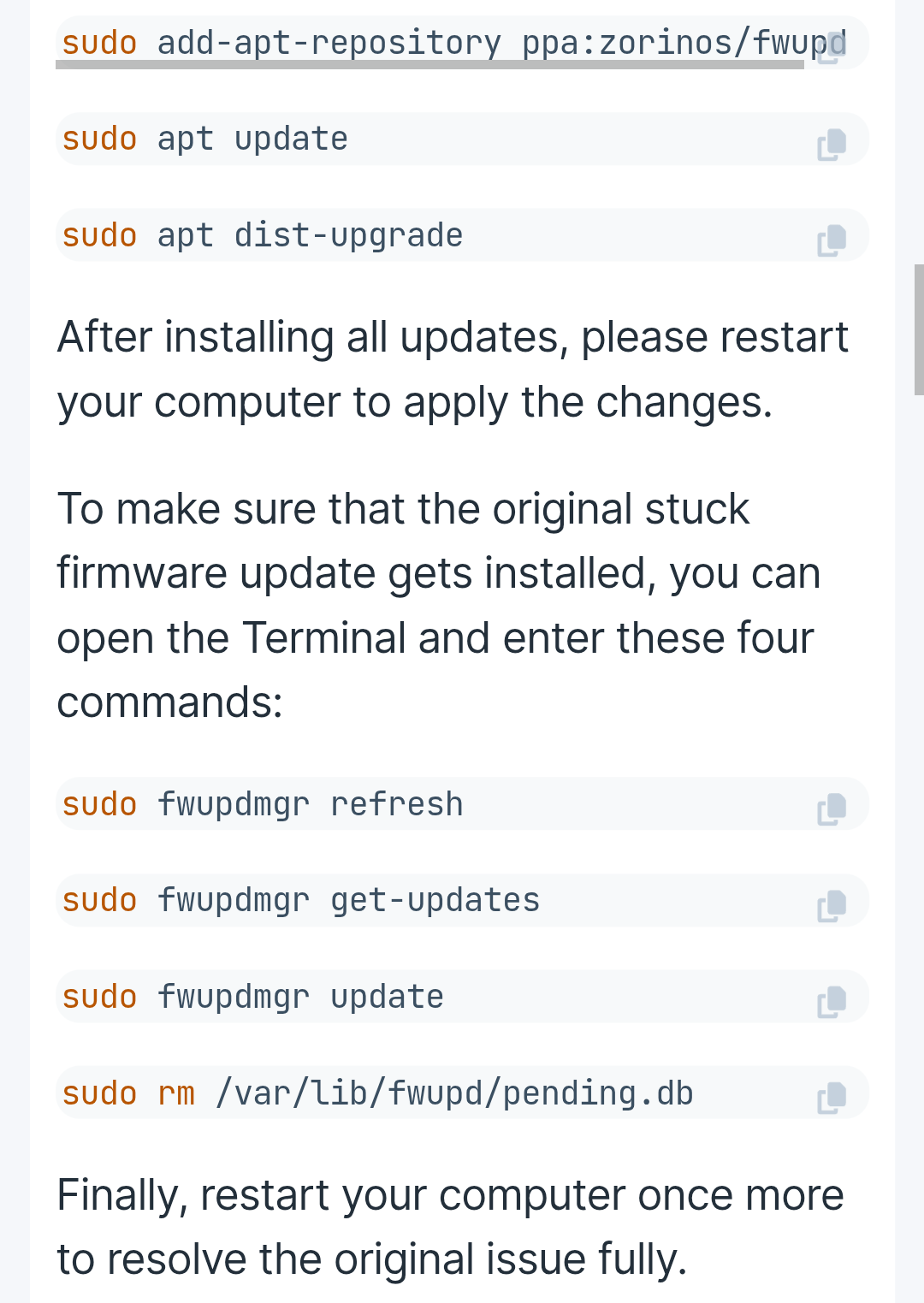This screenshot has width=924, height=1303.
Task: Copy the 'sudo apt update' command via its icon
Action: 832,145
